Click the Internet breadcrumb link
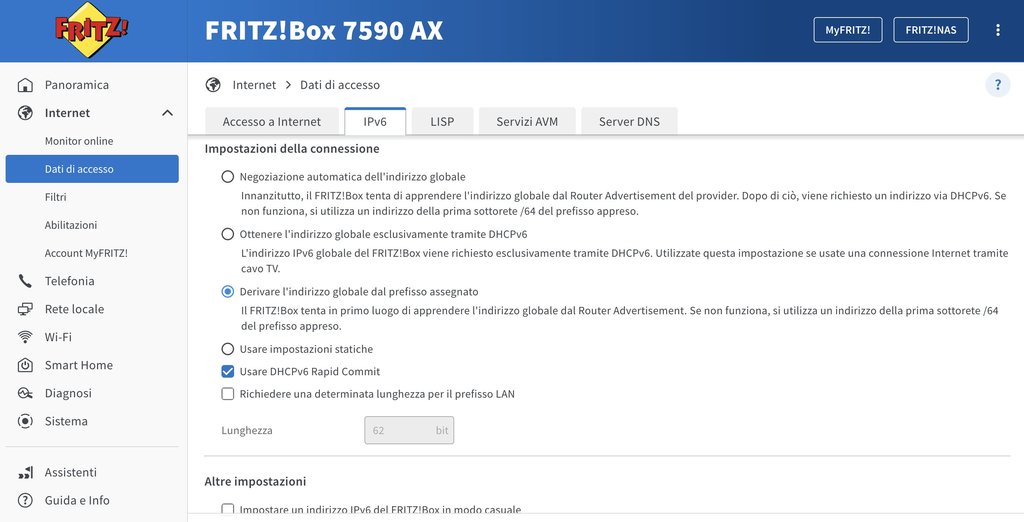 254,85
